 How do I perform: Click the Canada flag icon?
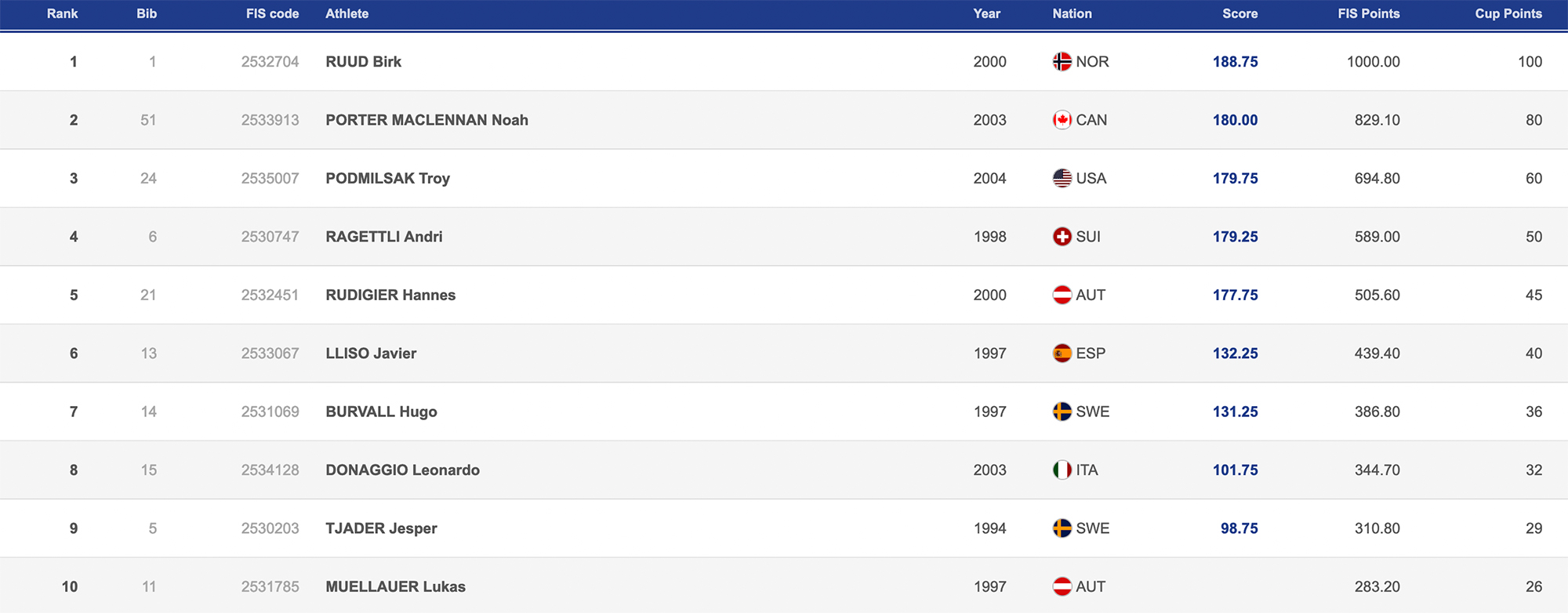click(x=1062, y=120)
